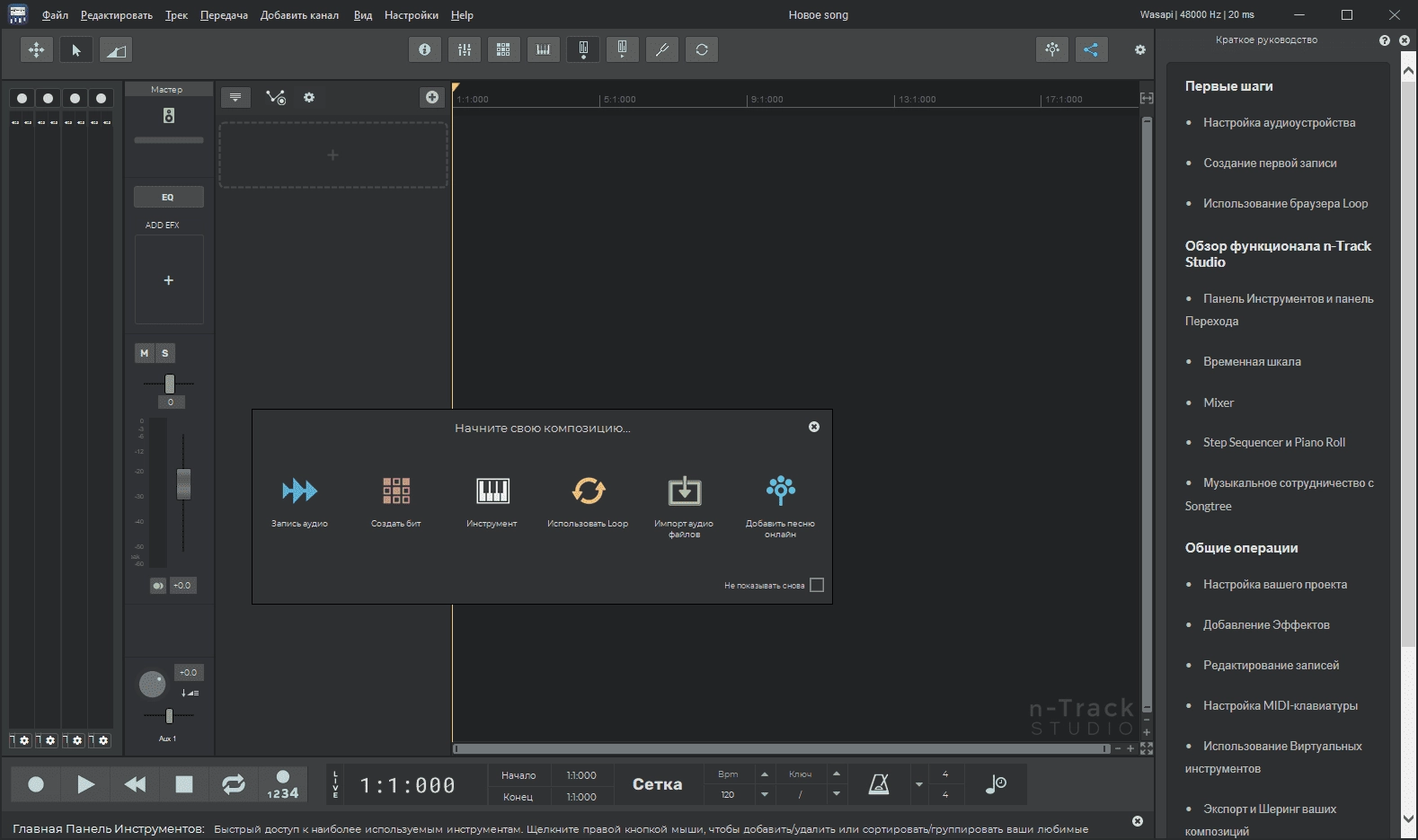The image size is (1418, 840).
Task: Click the Record transport button
Action: pos(36,784)
